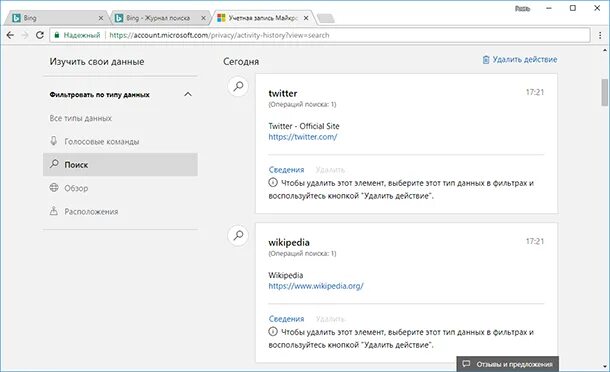Click the search circle icon beside wikipedia entry
This screenshot has width=610, height=372.
[x=238, y=235]
